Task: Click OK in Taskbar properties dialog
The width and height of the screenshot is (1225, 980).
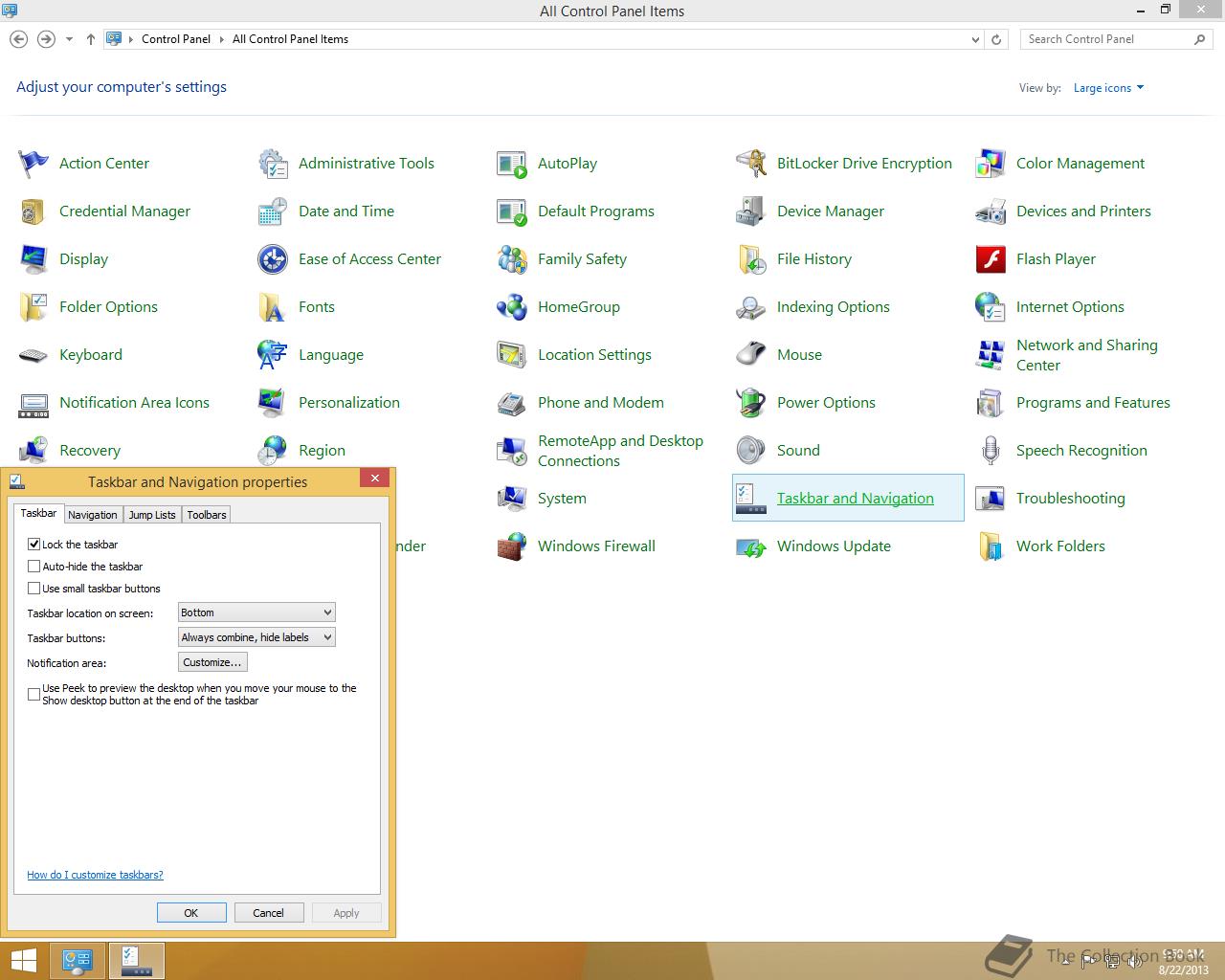Action: coord(191,913)
